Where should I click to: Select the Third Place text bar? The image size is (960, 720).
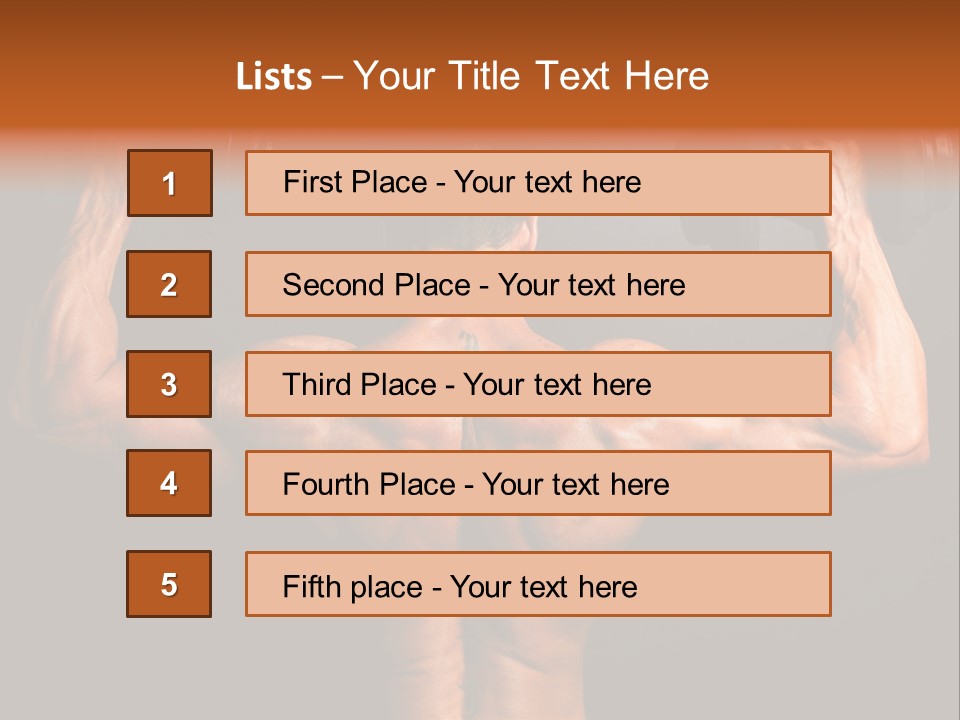(x=538, y=384)
